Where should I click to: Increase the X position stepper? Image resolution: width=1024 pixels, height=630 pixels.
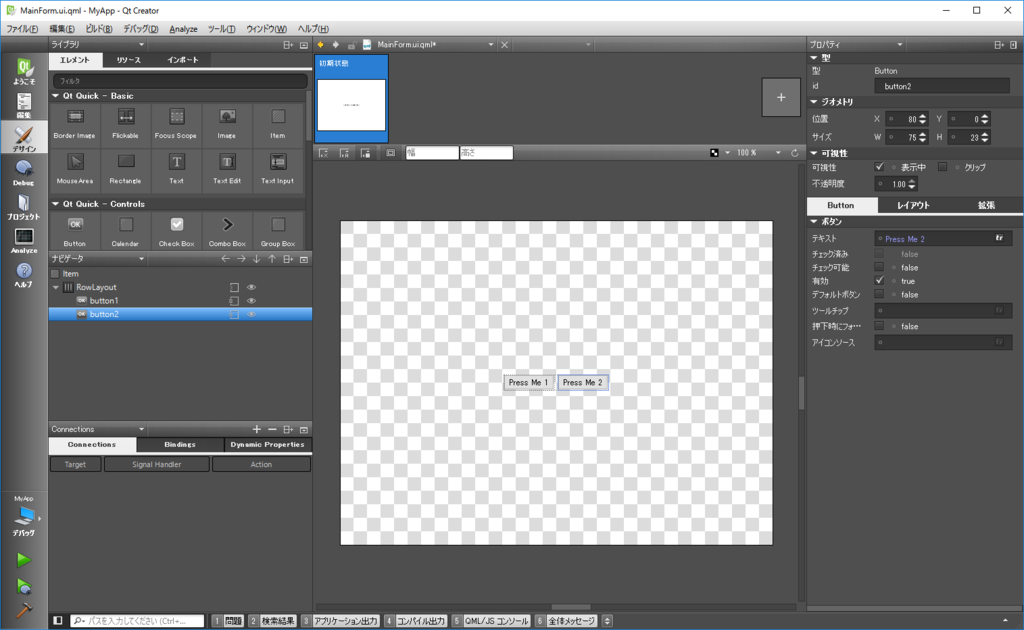tap(922, 116)
